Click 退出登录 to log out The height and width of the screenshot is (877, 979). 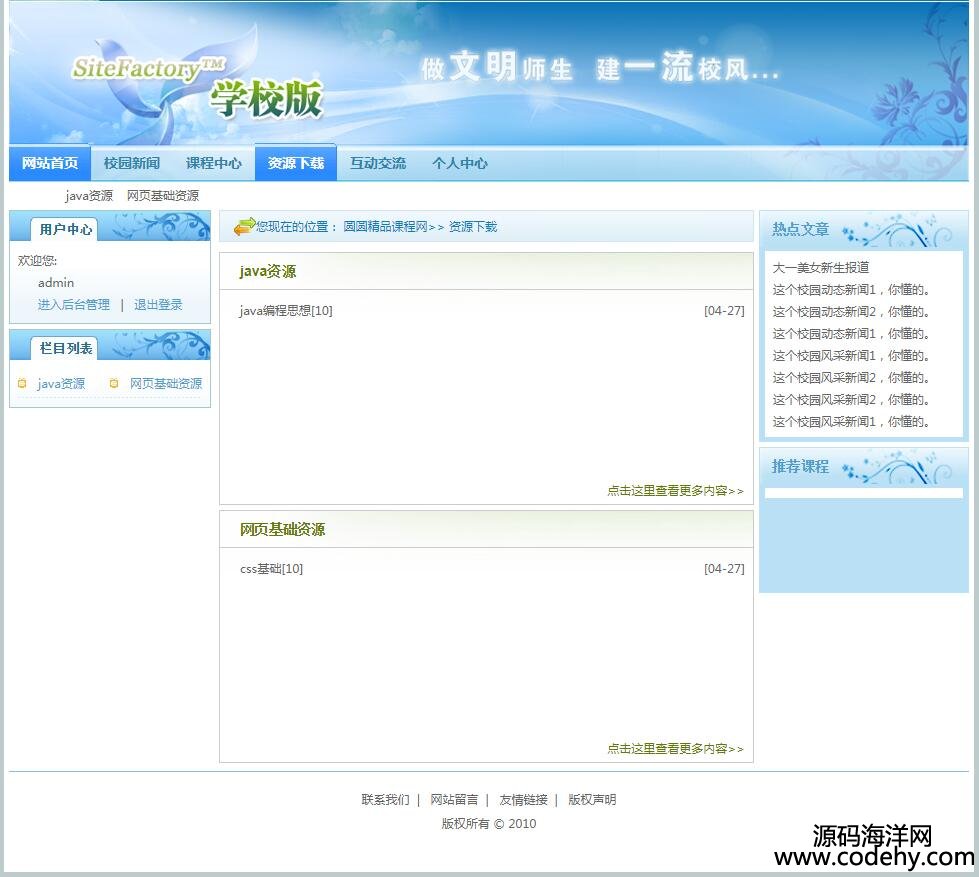click(x=158, y=305)
